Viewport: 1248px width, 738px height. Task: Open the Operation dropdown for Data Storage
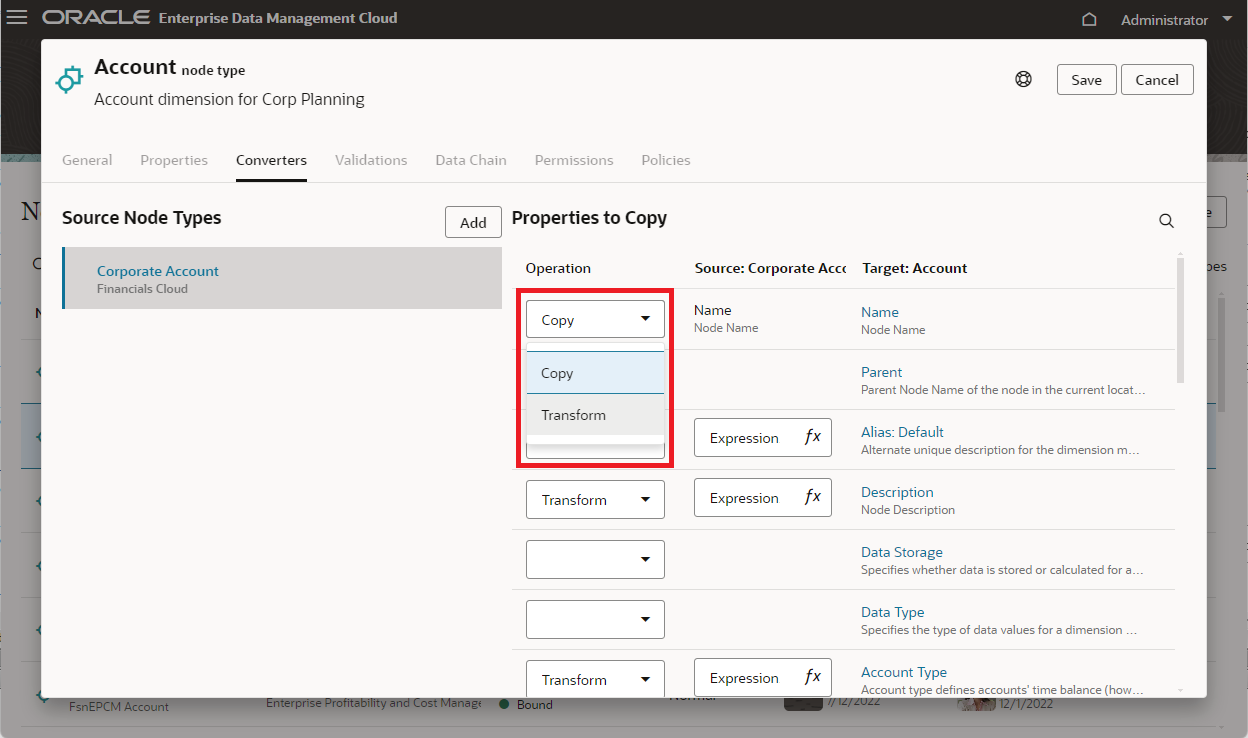595,559
